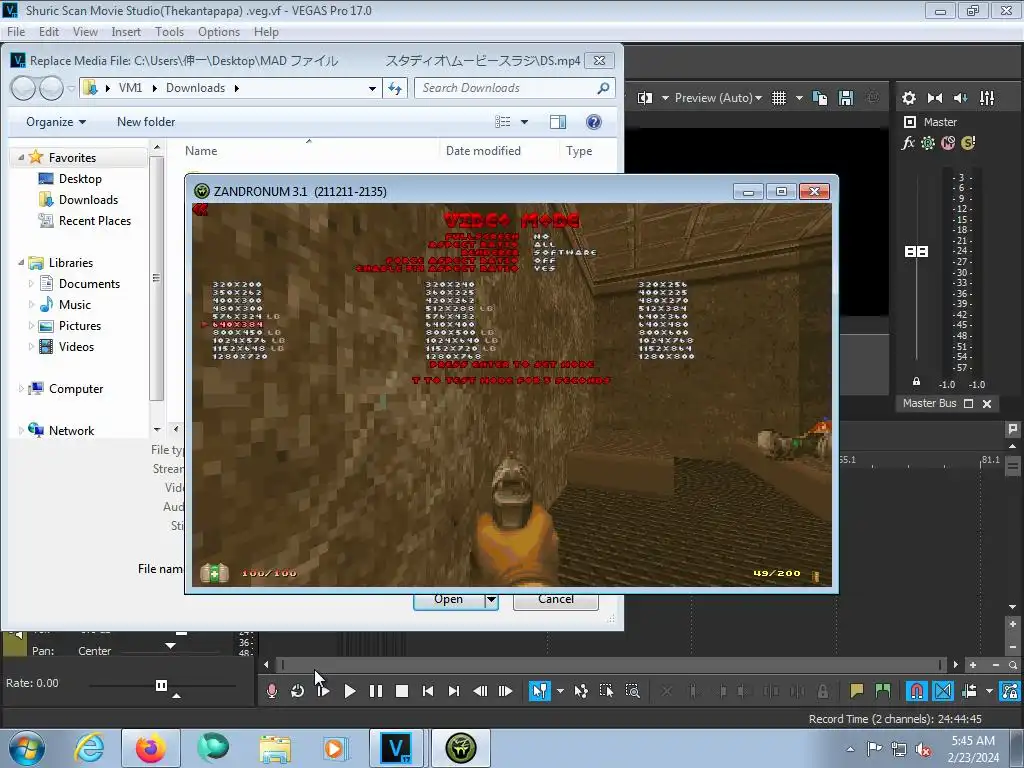Insert marker on timeline
This screenshot has width=1024, height=768.
tap(856, 691)
